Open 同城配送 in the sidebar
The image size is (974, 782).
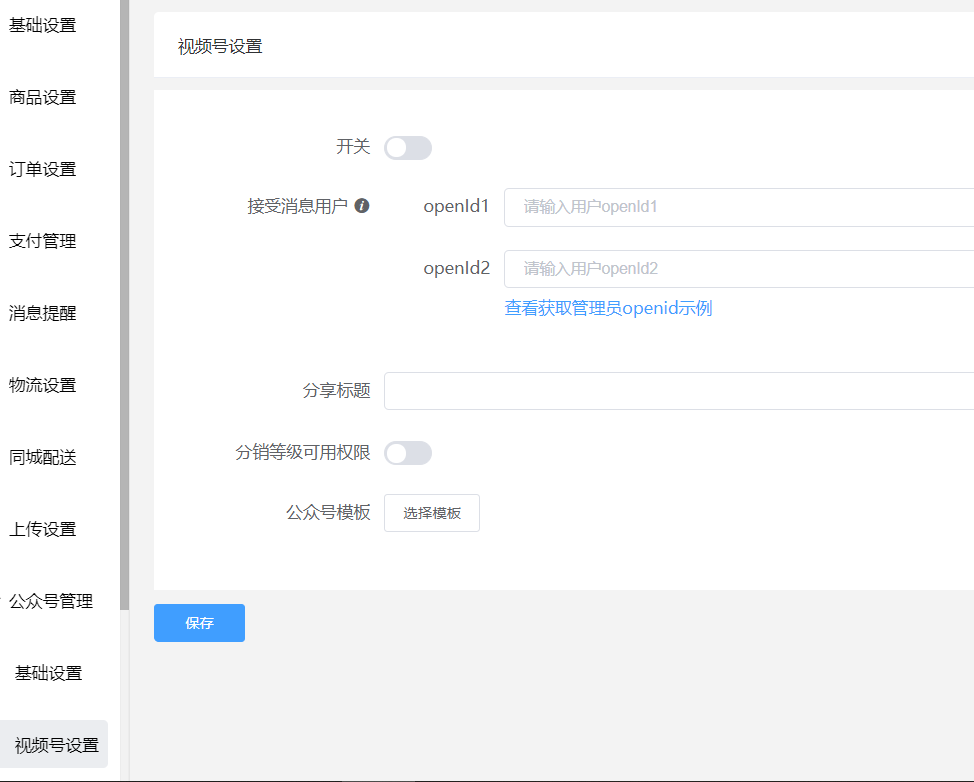tap(43, 457)
